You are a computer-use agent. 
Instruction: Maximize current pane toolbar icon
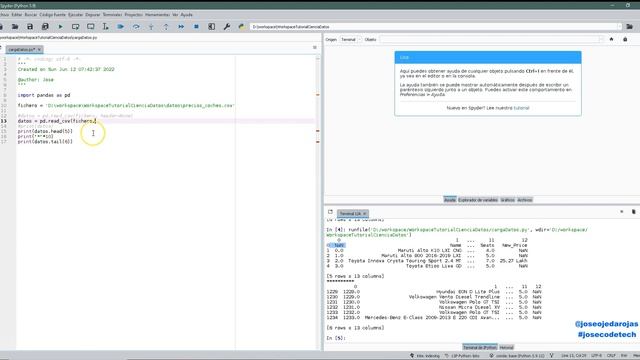(211, 27)
